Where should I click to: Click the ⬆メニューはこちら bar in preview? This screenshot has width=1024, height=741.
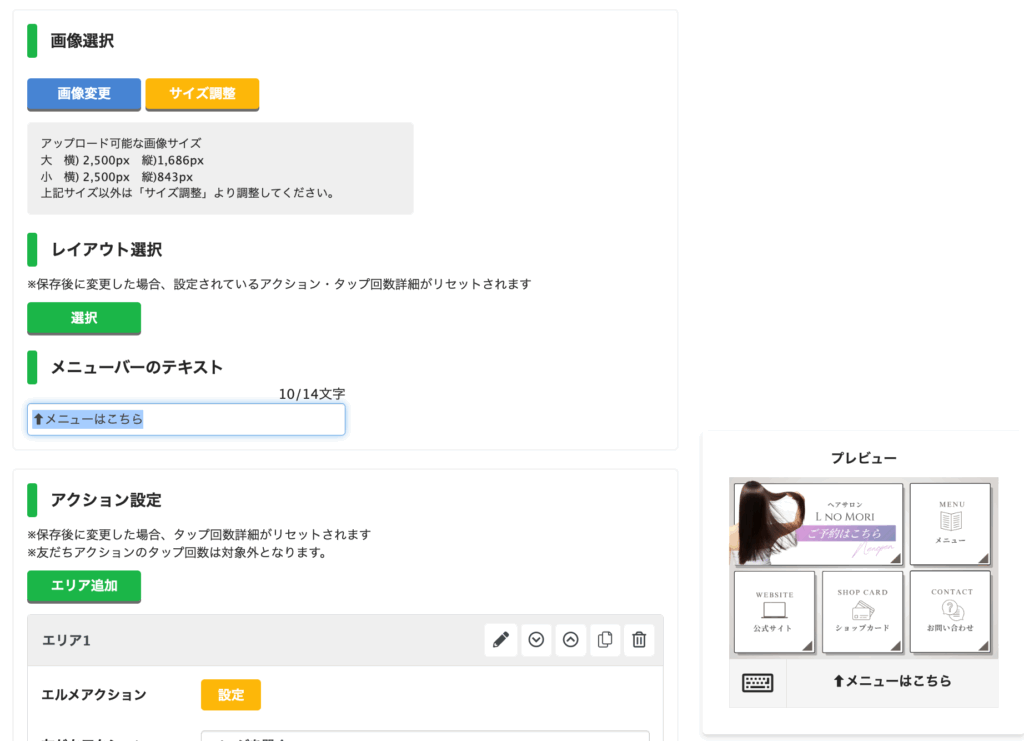click(x=892, y=682)
